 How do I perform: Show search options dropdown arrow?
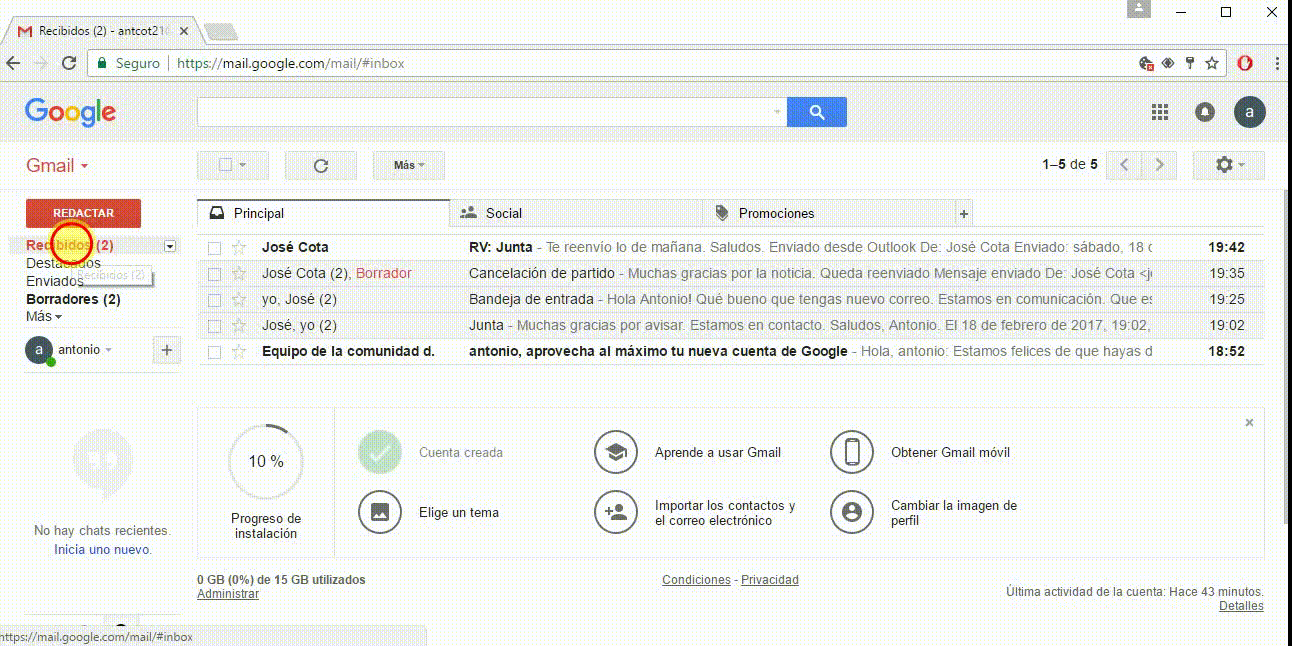coord(777,112)
